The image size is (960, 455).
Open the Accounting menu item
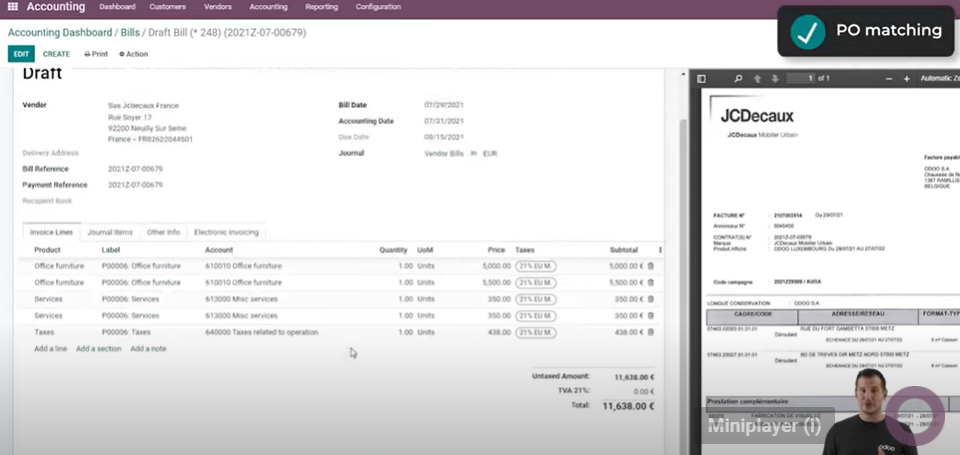[x=268, y=7]
